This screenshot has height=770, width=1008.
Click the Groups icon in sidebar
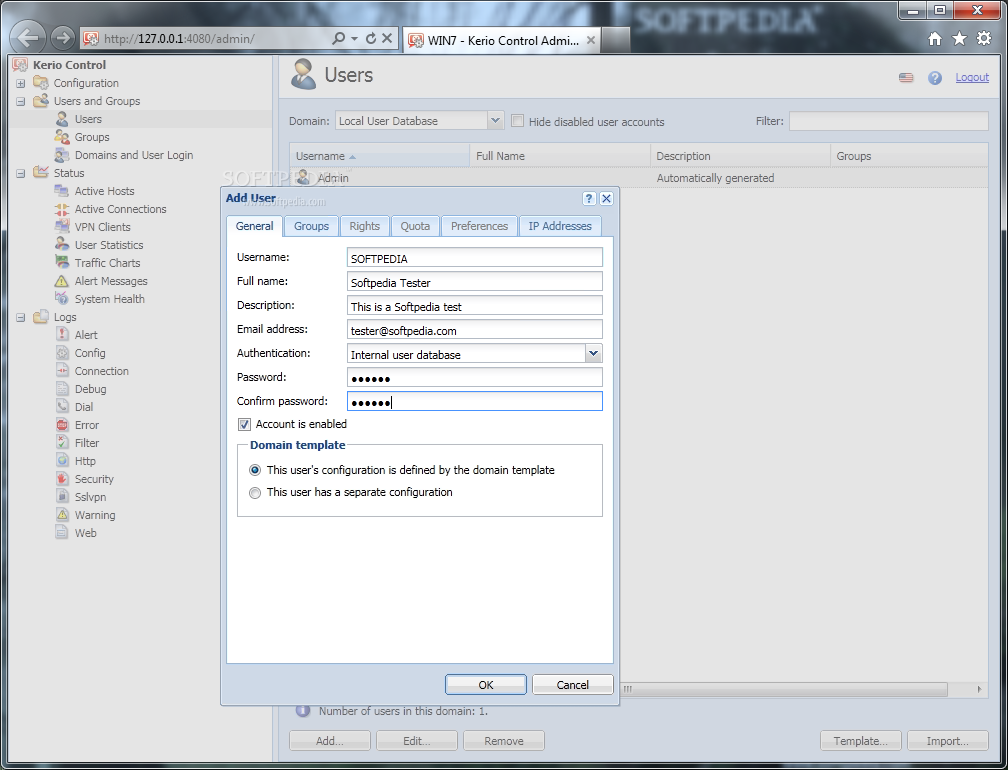pyautogui.click(x=62, y=137)
